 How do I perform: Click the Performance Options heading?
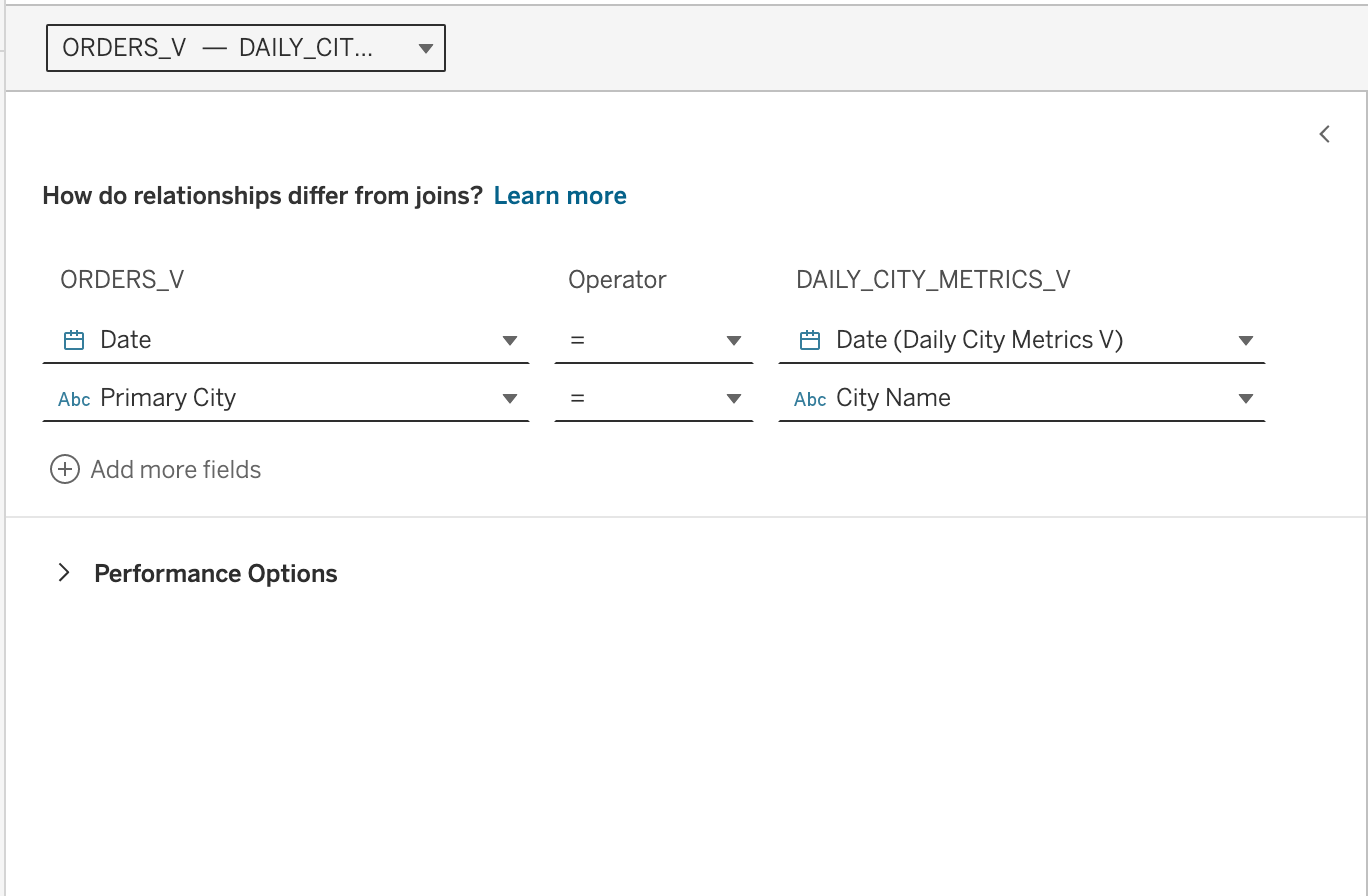point(216,574)
